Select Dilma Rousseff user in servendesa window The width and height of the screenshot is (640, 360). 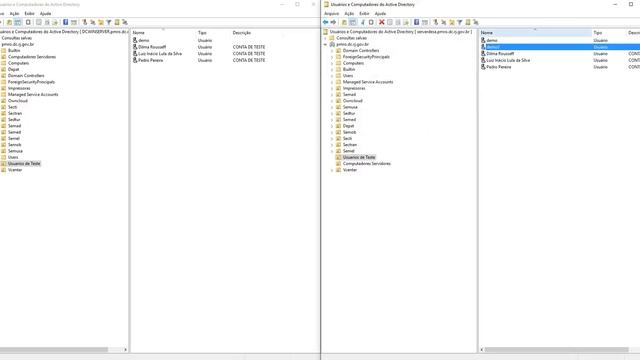point(500,53)
